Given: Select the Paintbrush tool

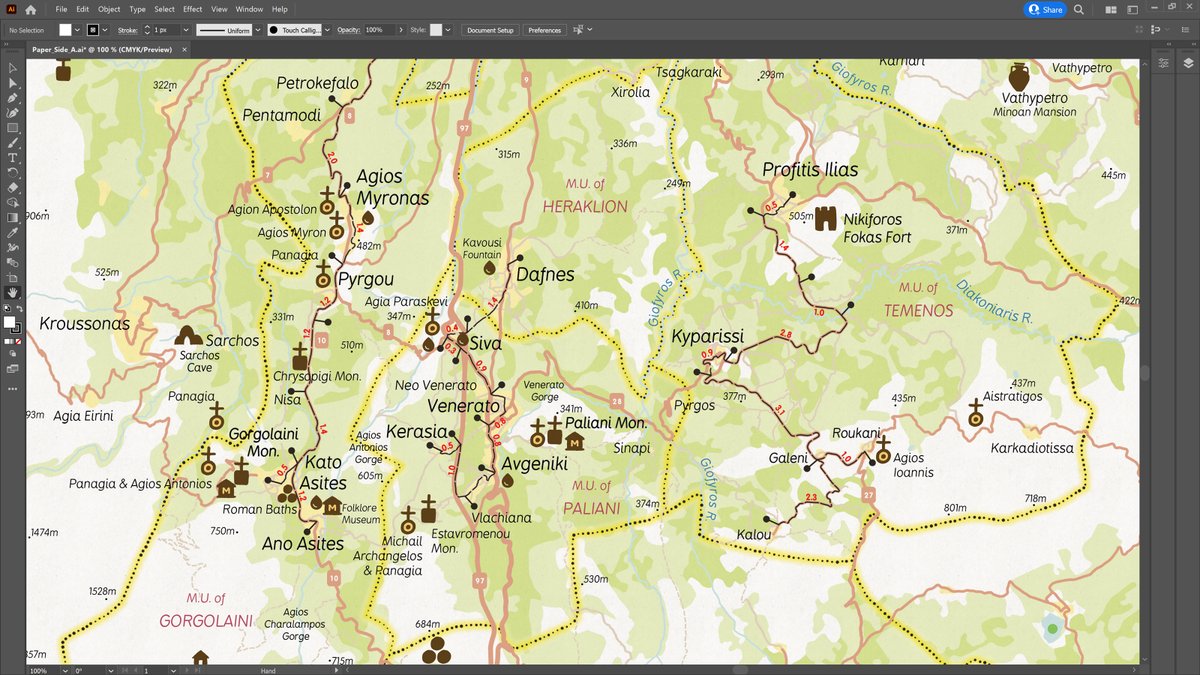Looking at the screenshot, I should (13, 143).
